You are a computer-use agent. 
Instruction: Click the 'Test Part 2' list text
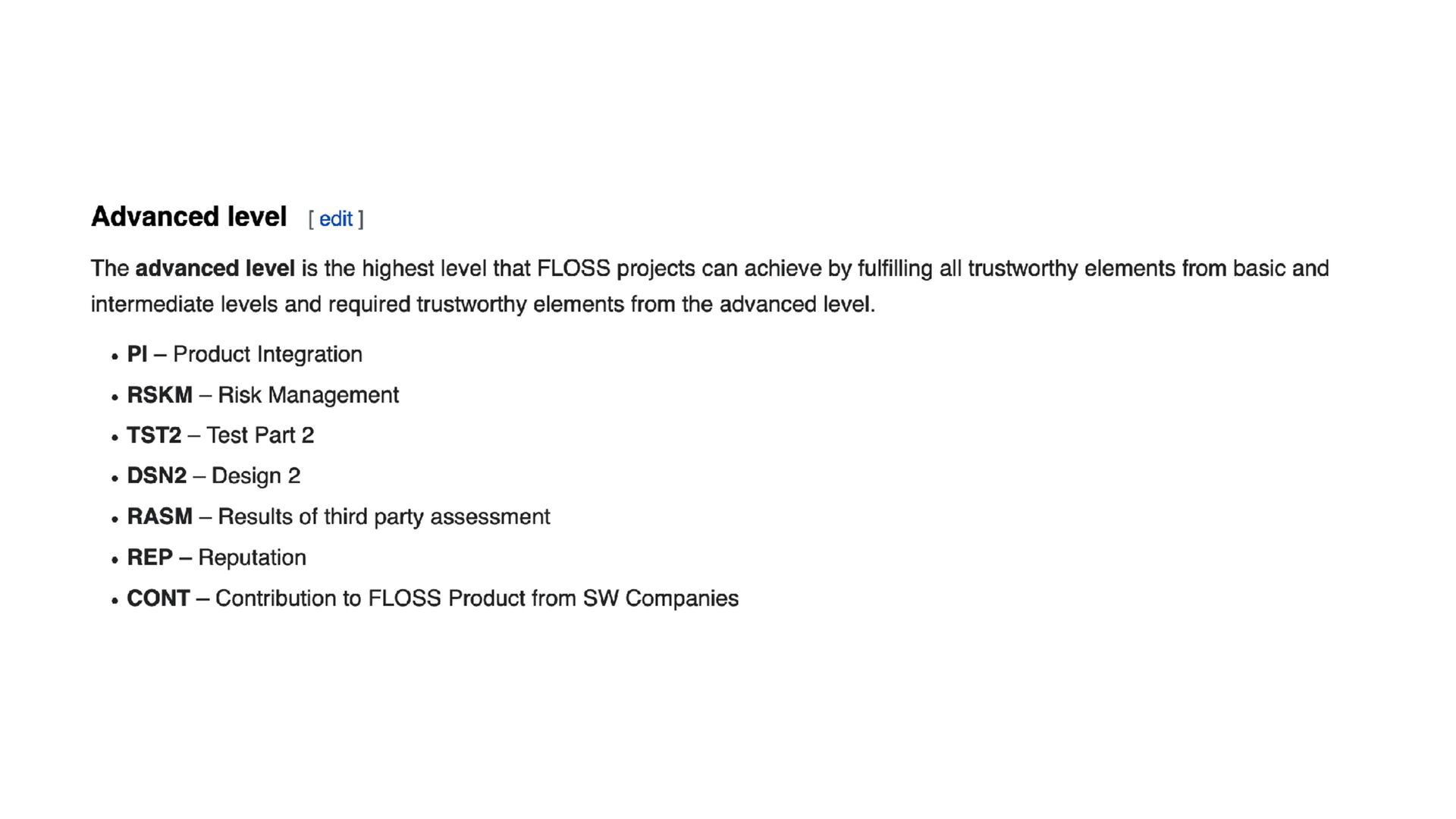coord(260,435)
